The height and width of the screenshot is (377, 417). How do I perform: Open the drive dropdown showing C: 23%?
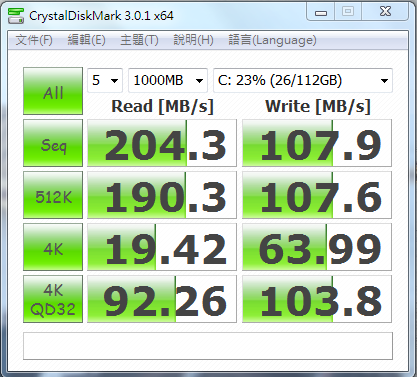point(303,80)
